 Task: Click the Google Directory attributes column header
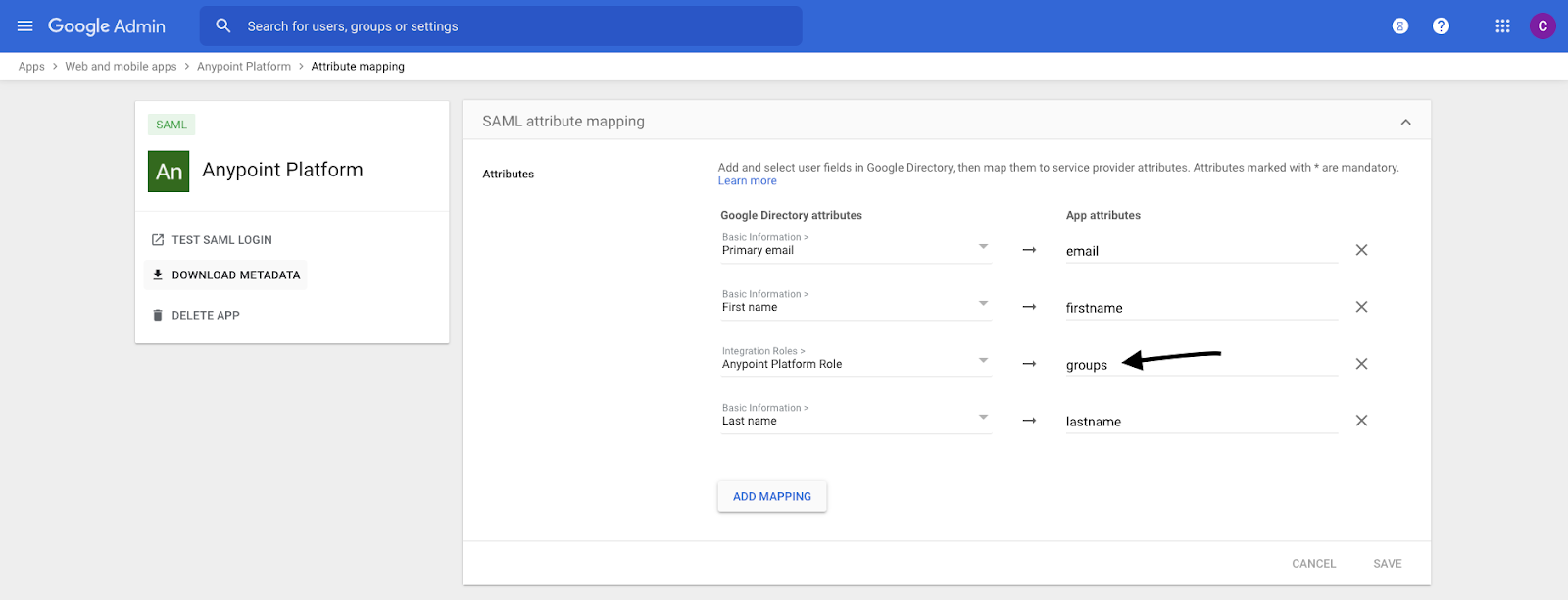click(x=791, y=216)
